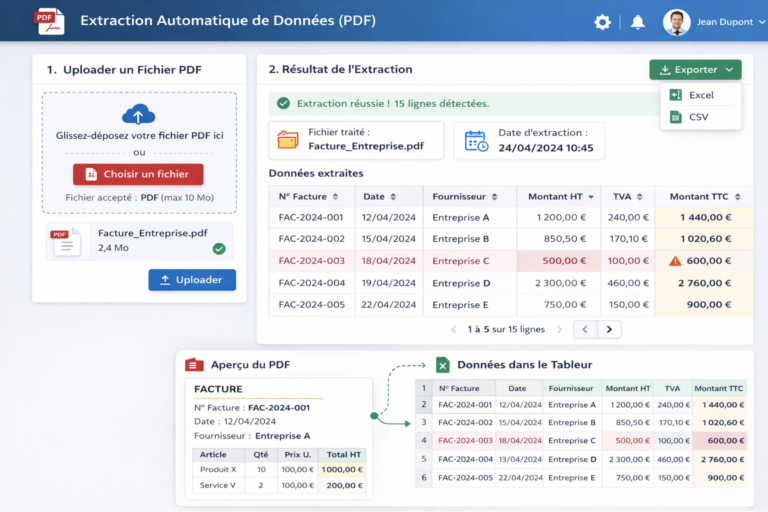Viewport: 768px width, 512px height.
Task: Go to previous page of results
Action: pos(585,329)
